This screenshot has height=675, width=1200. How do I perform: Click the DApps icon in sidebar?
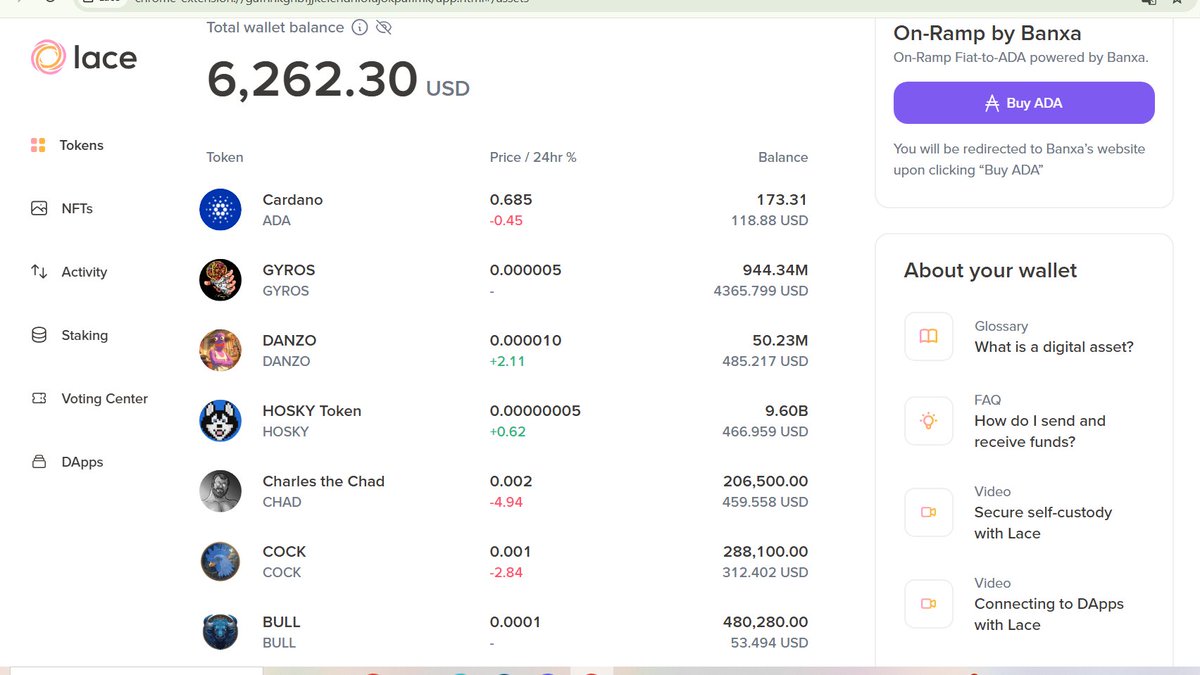39,462
